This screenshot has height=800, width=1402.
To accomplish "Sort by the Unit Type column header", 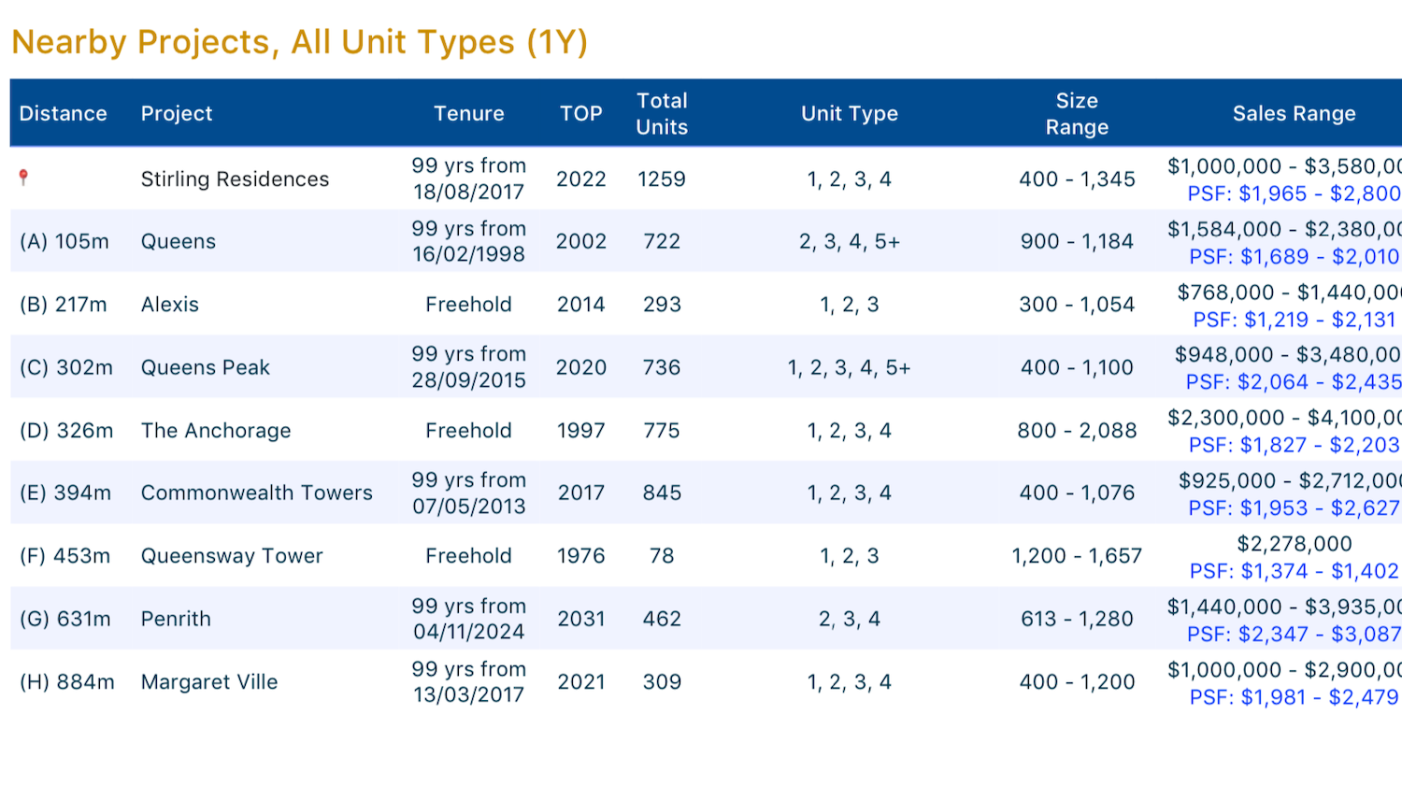I will 850,113.
